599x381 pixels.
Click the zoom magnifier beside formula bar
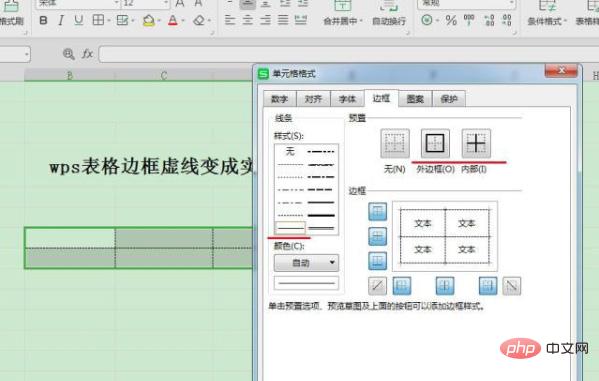[x=69, y=54]
